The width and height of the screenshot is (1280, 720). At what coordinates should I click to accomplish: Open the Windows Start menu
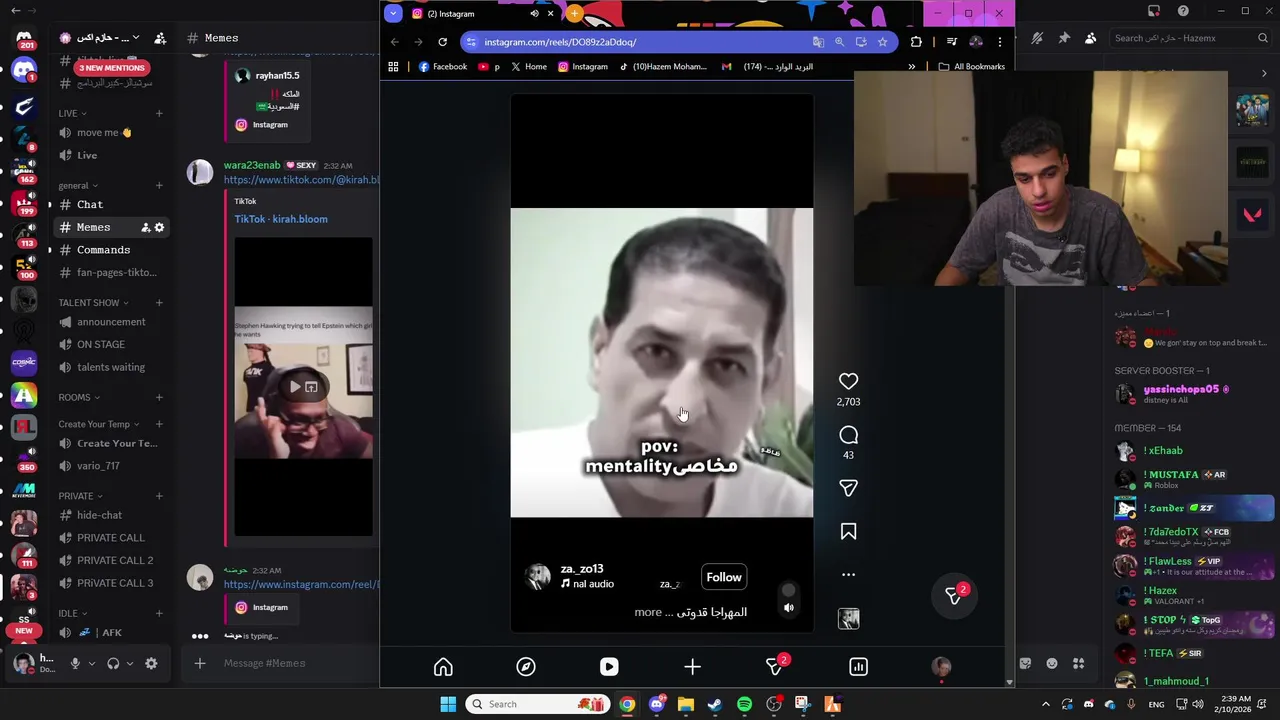click(x=448, y=704)
